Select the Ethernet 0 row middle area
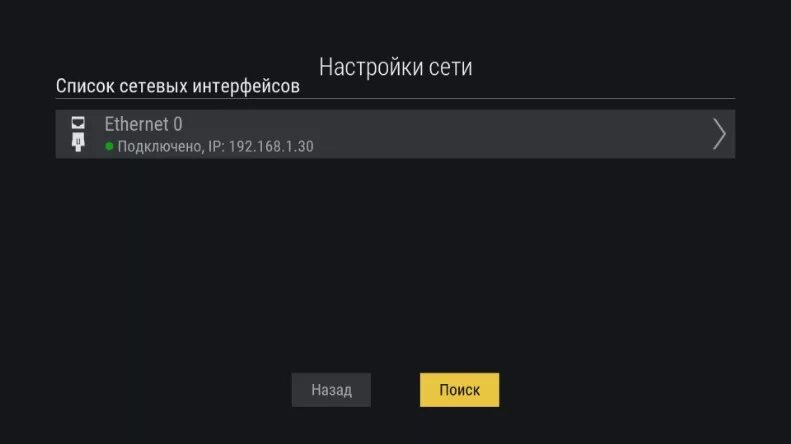The height and width of the screenshot is (444, 791). coord(395,134)
